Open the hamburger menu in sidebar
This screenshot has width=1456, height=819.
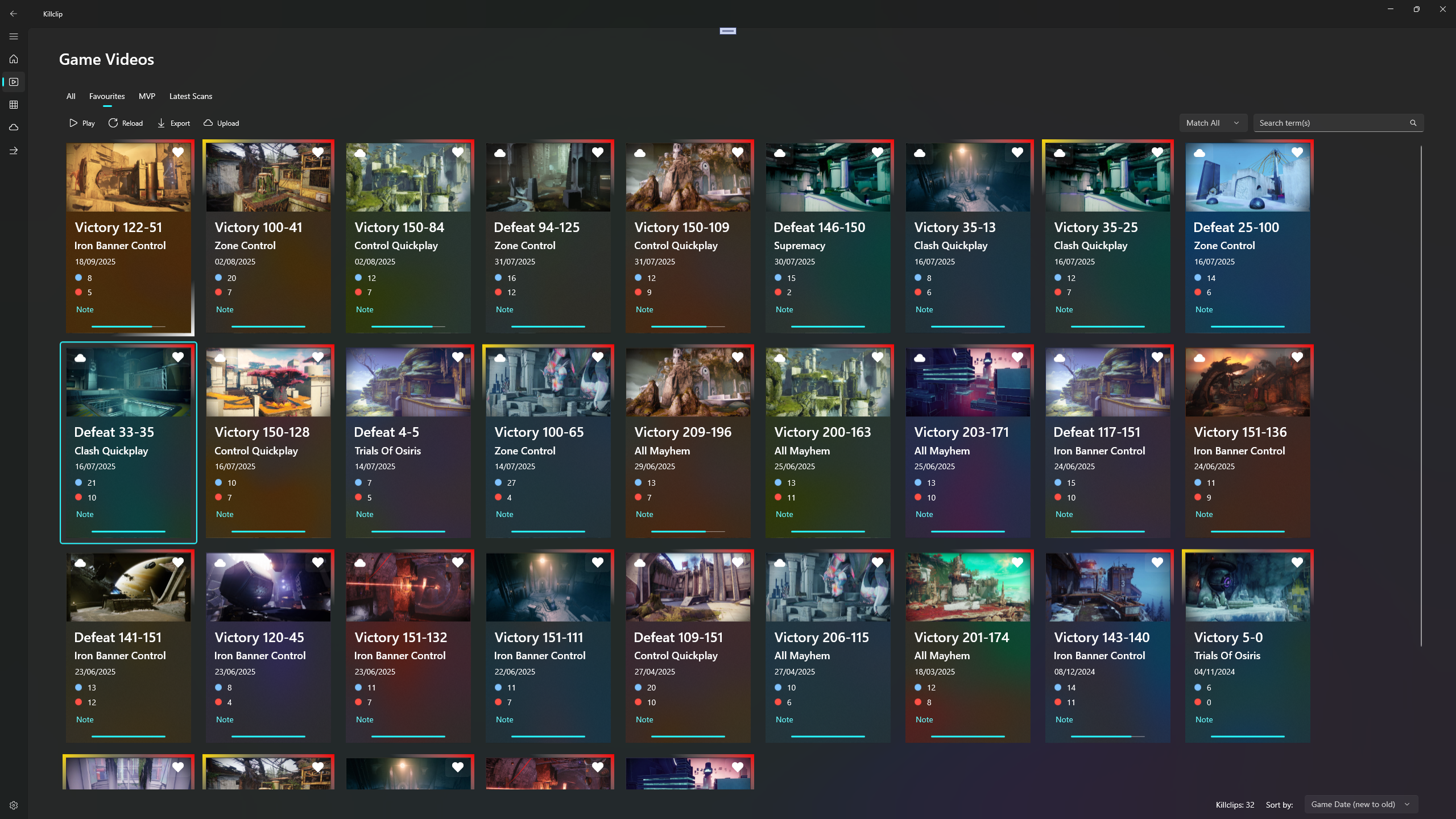coord(14,36)
